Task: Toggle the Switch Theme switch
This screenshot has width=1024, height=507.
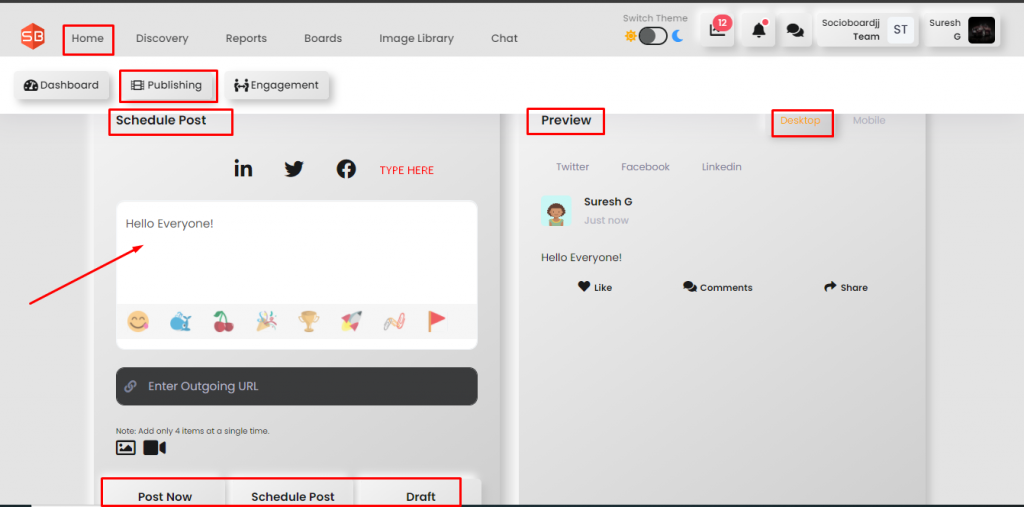Action: point(653,36)
